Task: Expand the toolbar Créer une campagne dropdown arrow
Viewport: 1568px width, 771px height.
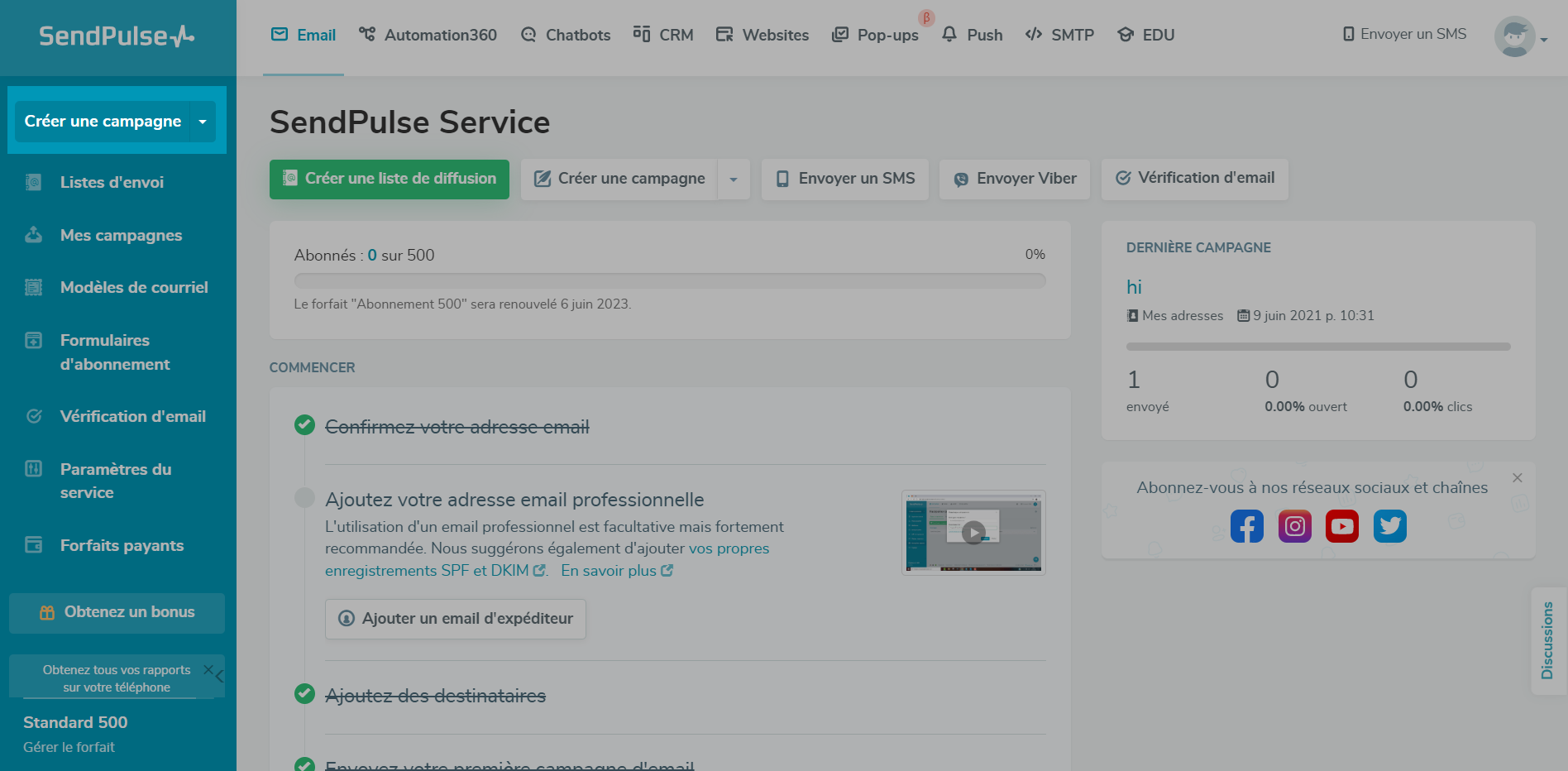Action: coord(734,180)
